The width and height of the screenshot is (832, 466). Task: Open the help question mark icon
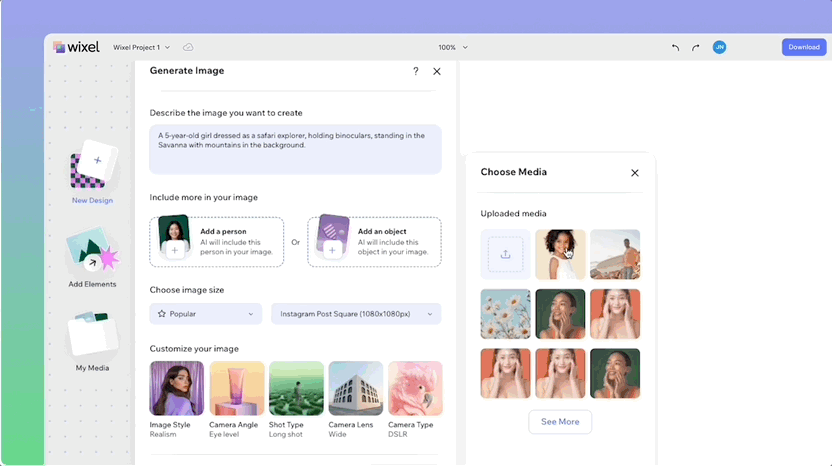415,71
